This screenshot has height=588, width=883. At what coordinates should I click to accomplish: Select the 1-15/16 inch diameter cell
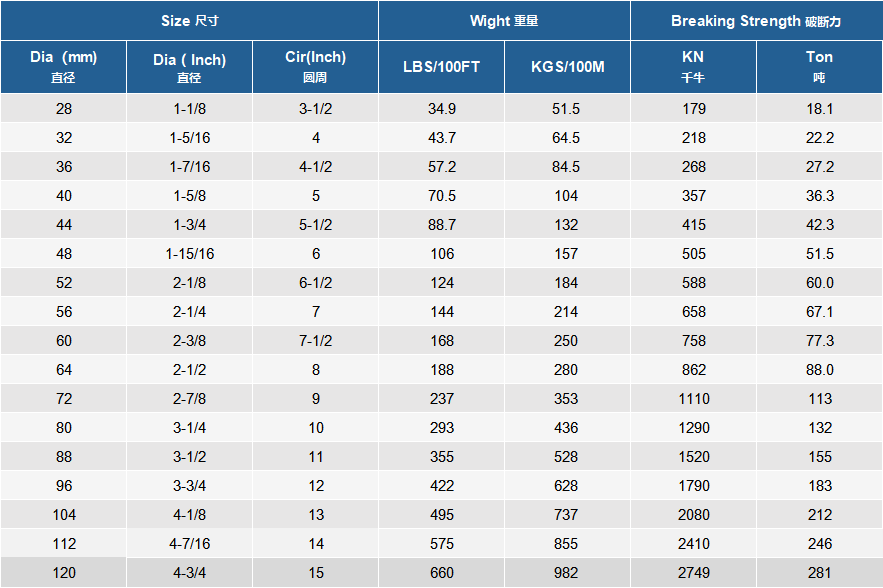[x=189, y=254]
